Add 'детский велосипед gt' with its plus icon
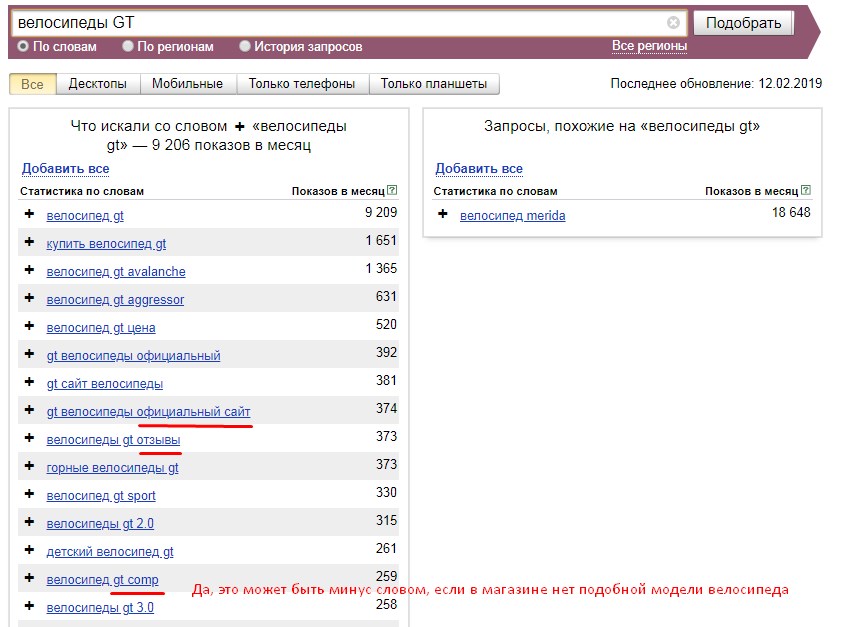Screen dimensions: 848x627 (29, 551)
